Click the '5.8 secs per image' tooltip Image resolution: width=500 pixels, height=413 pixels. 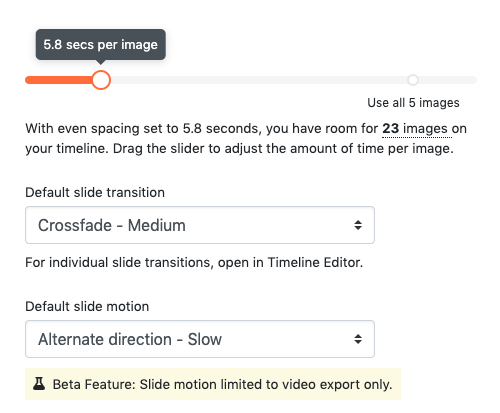[101, 45]
